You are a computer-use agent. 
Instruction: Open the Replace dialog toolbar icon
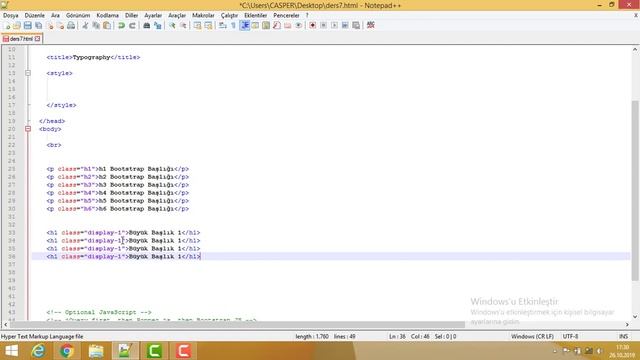tap(158, 26)
